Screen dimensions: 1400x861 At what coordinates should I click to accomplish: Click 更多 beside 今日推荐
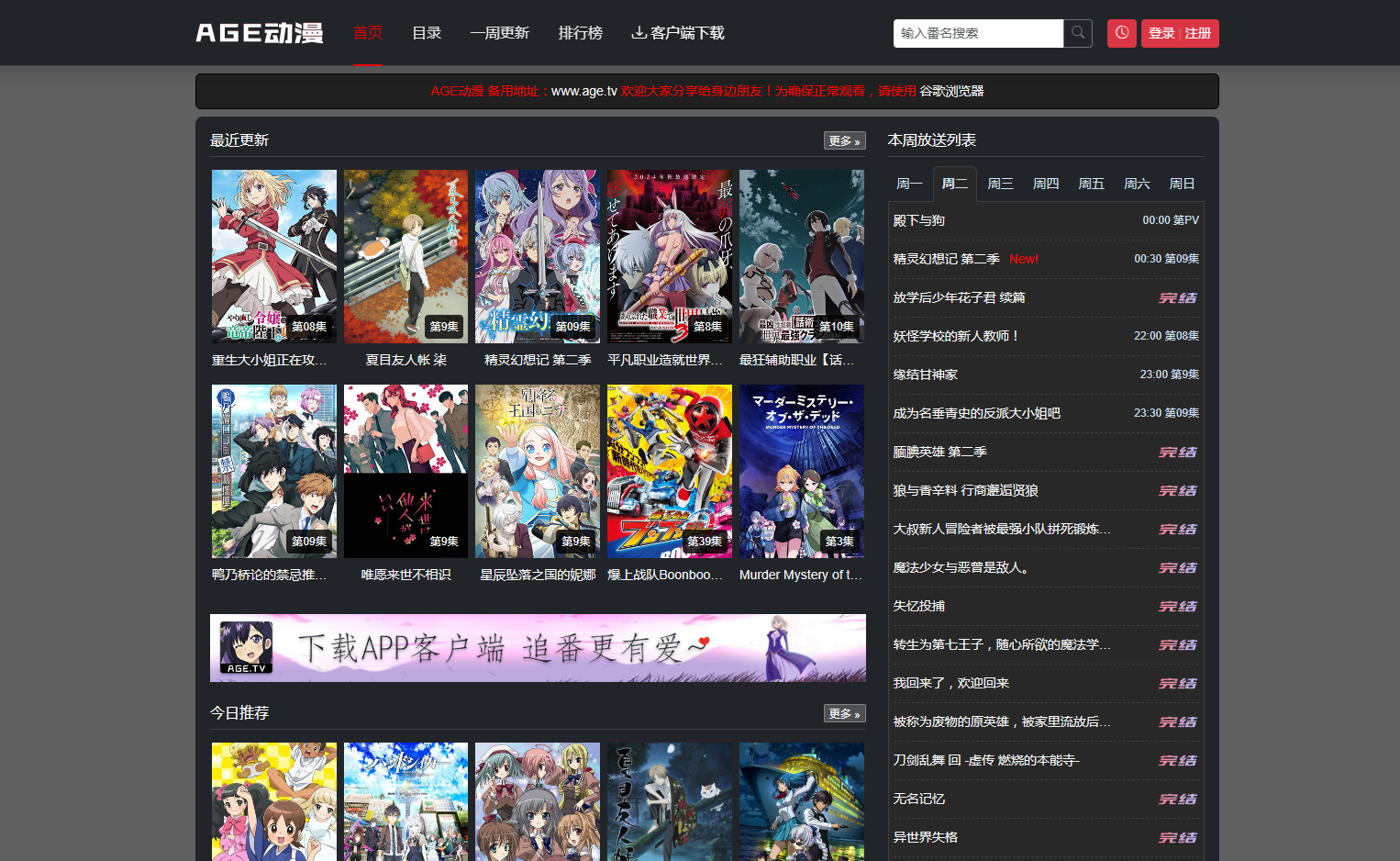(845, 713)
